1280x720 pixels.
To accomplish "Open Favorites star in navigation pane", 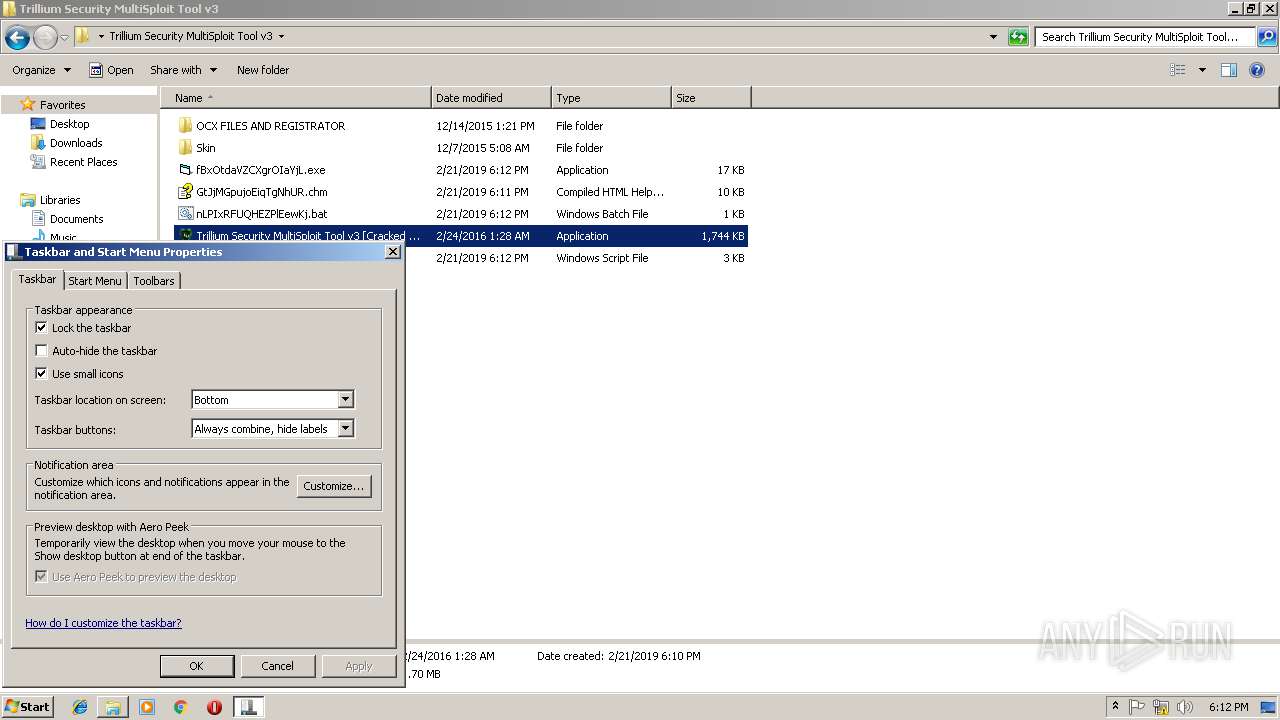I will pyautogui.click(x=28, y=104).
